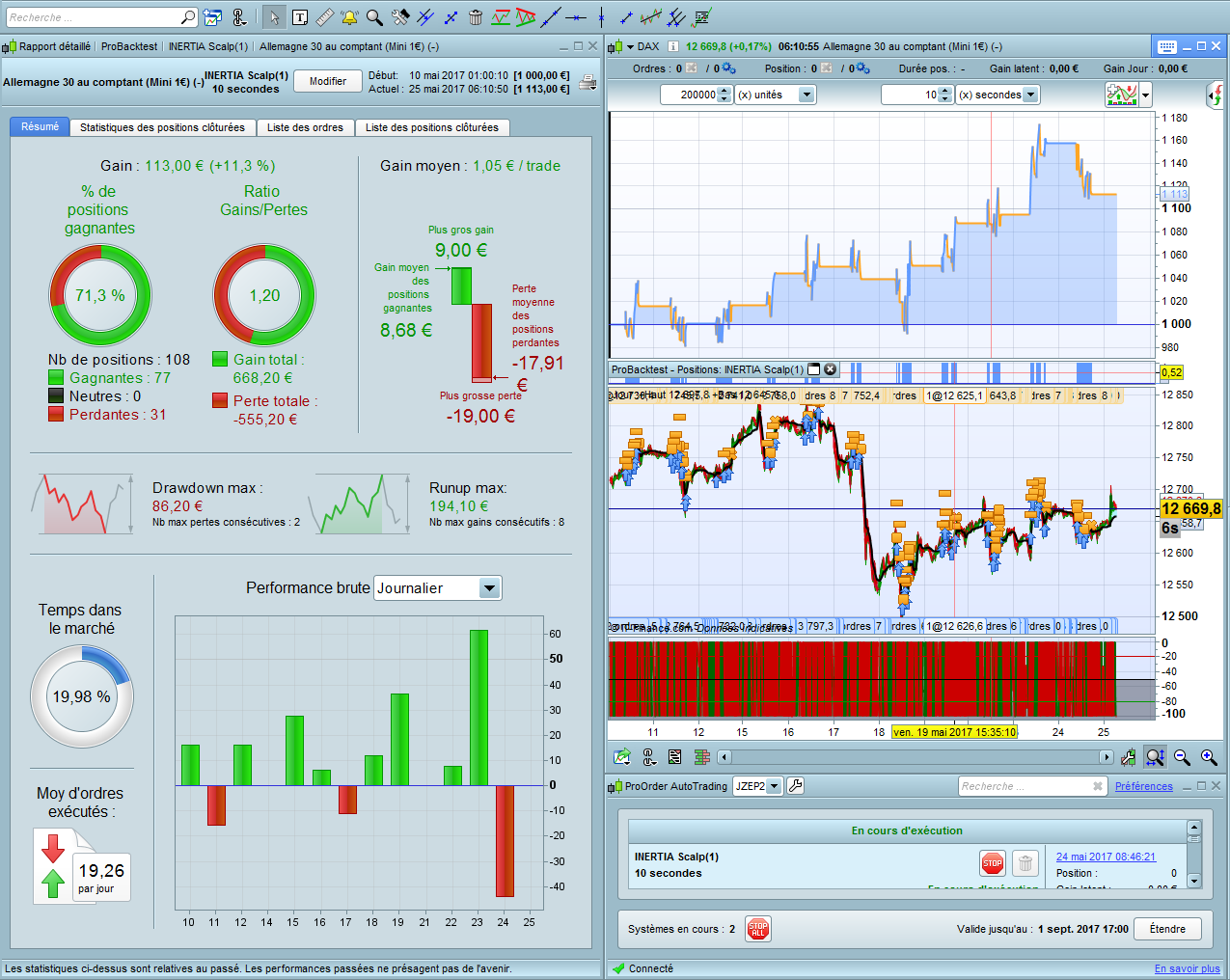Select the Rapport détaillé breadcrumb item
1230x980 pixels.
click(x=54, y=46)
